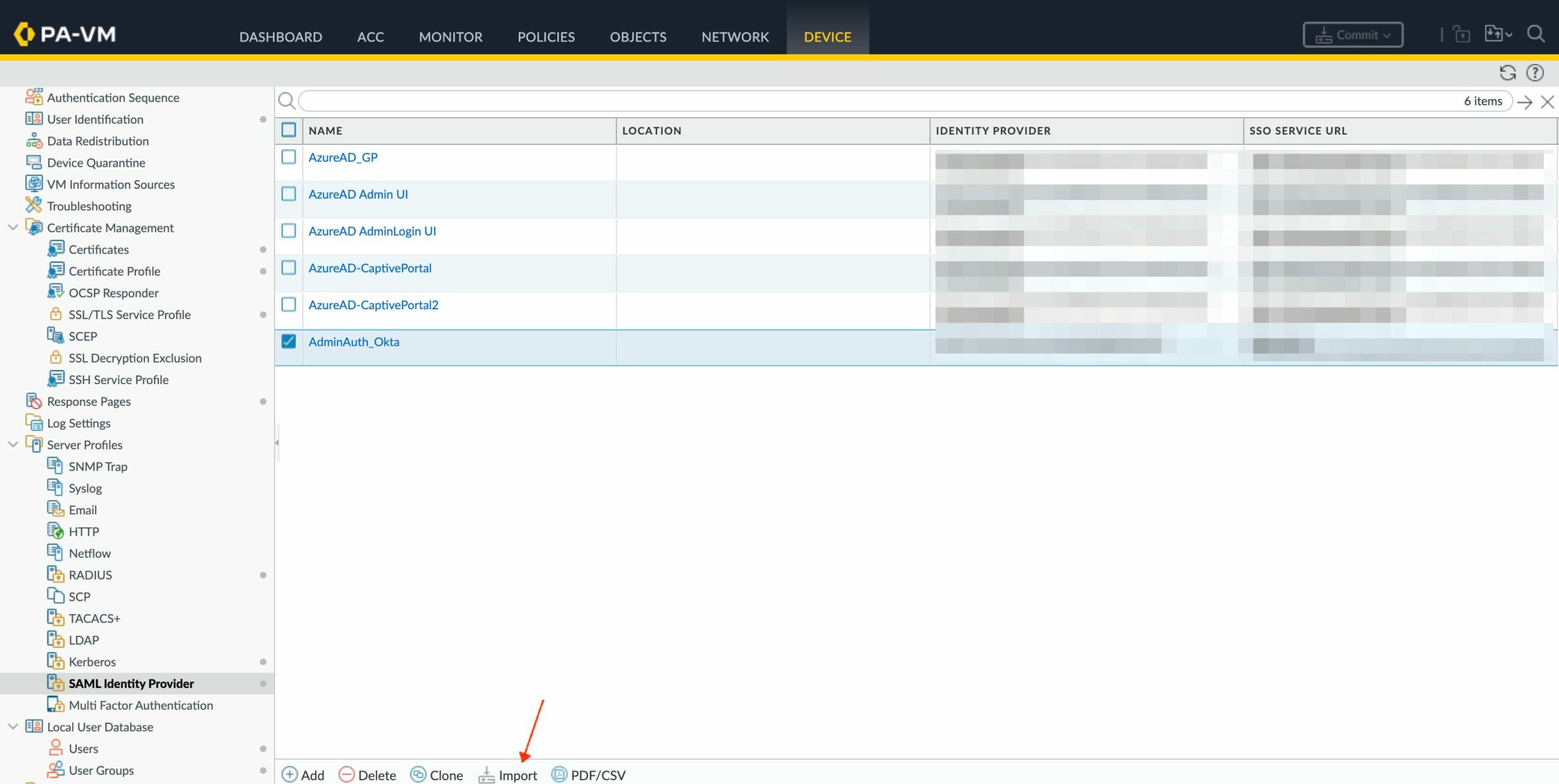Collapse the Certificate Management tree
Screen dimensions: 1559x784
13,228
